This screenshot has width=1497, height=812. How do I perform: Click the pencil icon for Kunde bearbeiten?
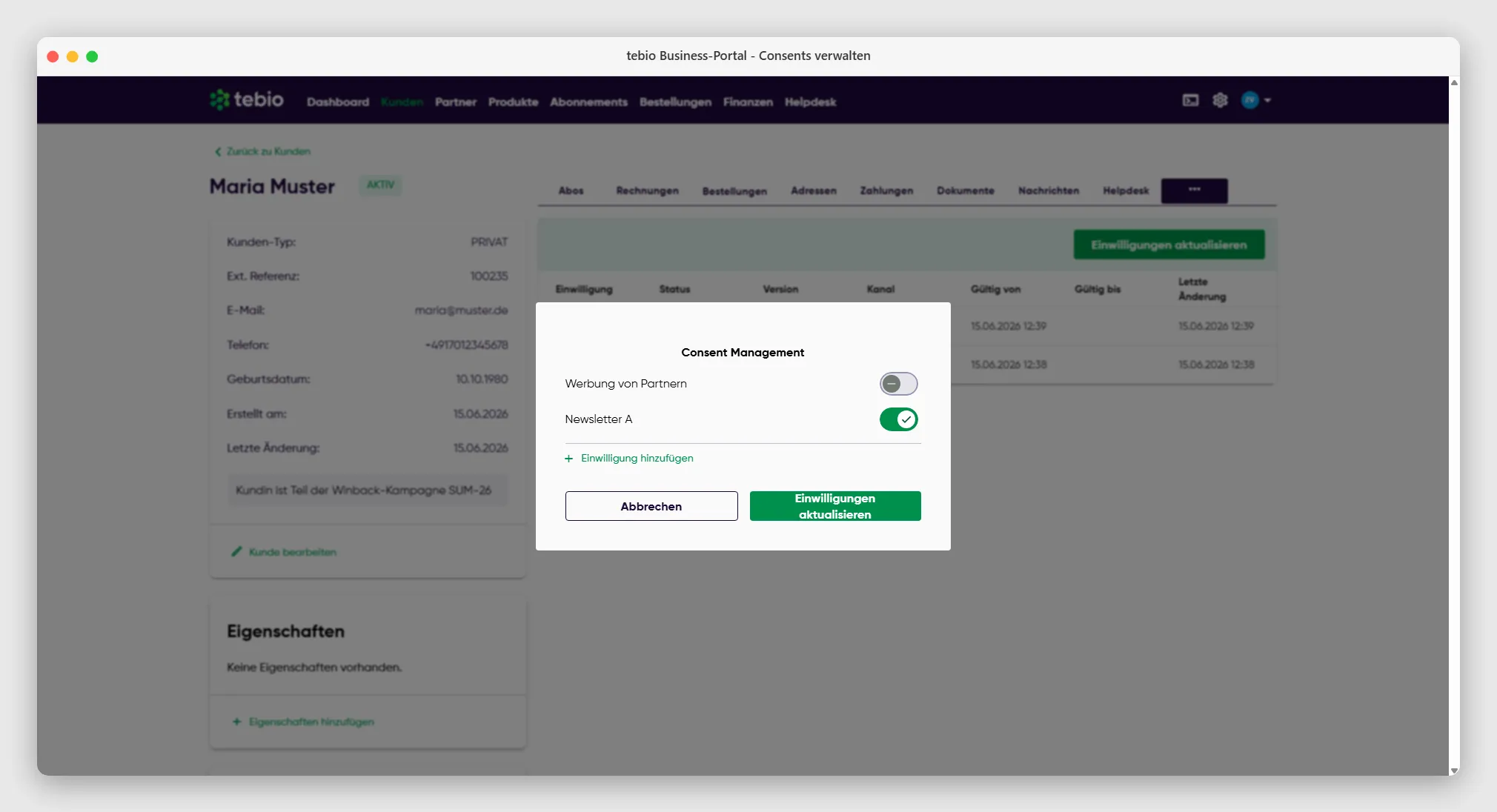pyautogui.click(x=236, y=551)
